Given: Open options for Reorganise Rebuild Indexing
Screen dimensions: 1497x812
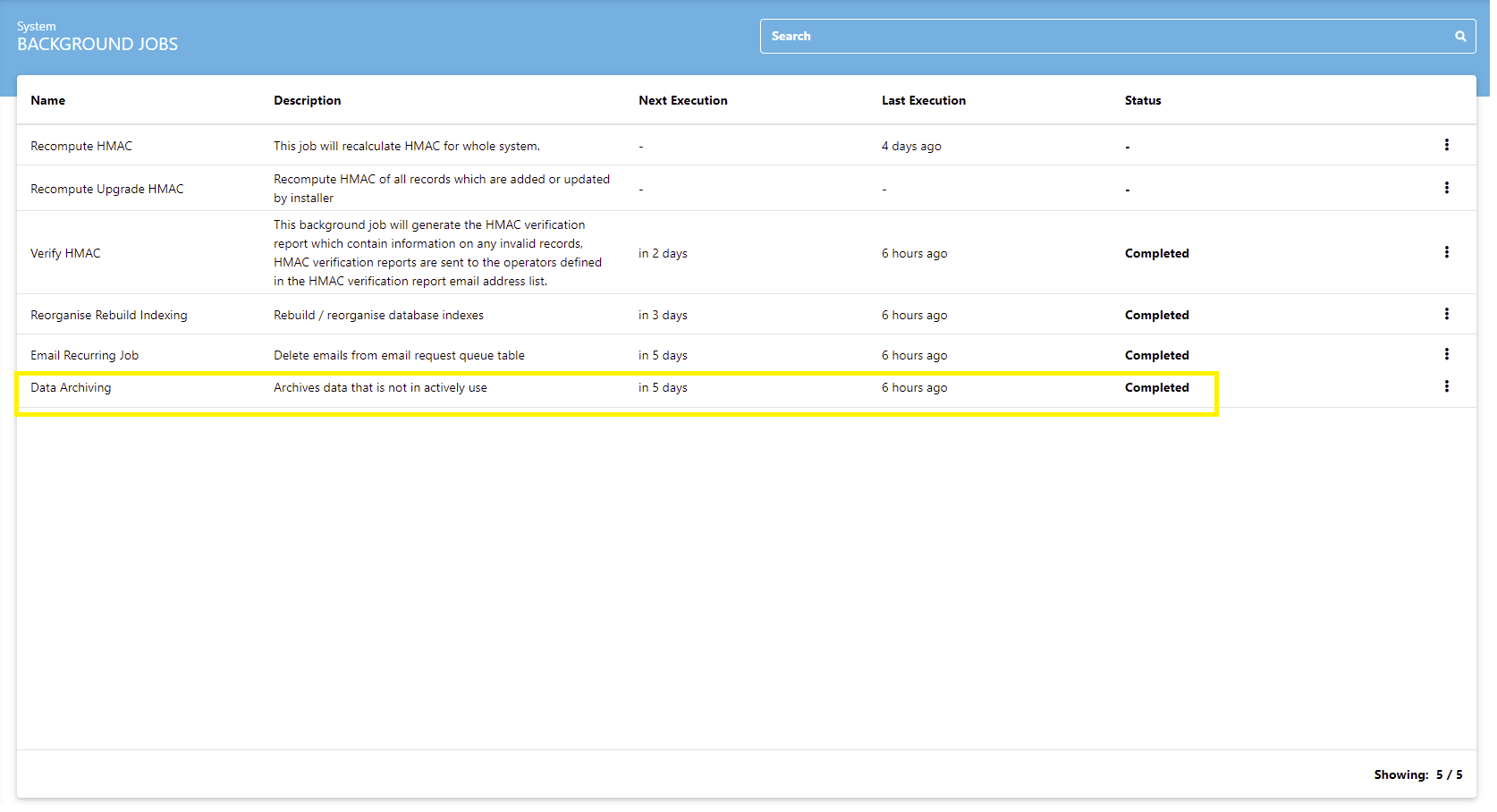Looking at the screenshot, I should 1446,314.
